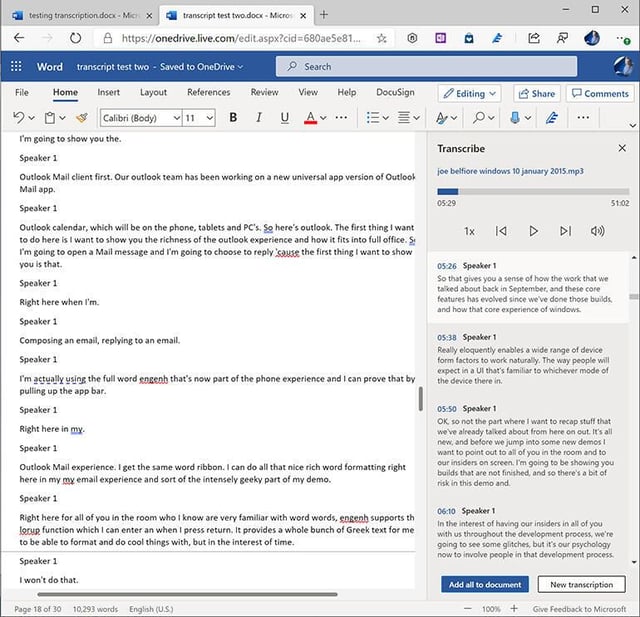Open the File menu

point(22,92)
